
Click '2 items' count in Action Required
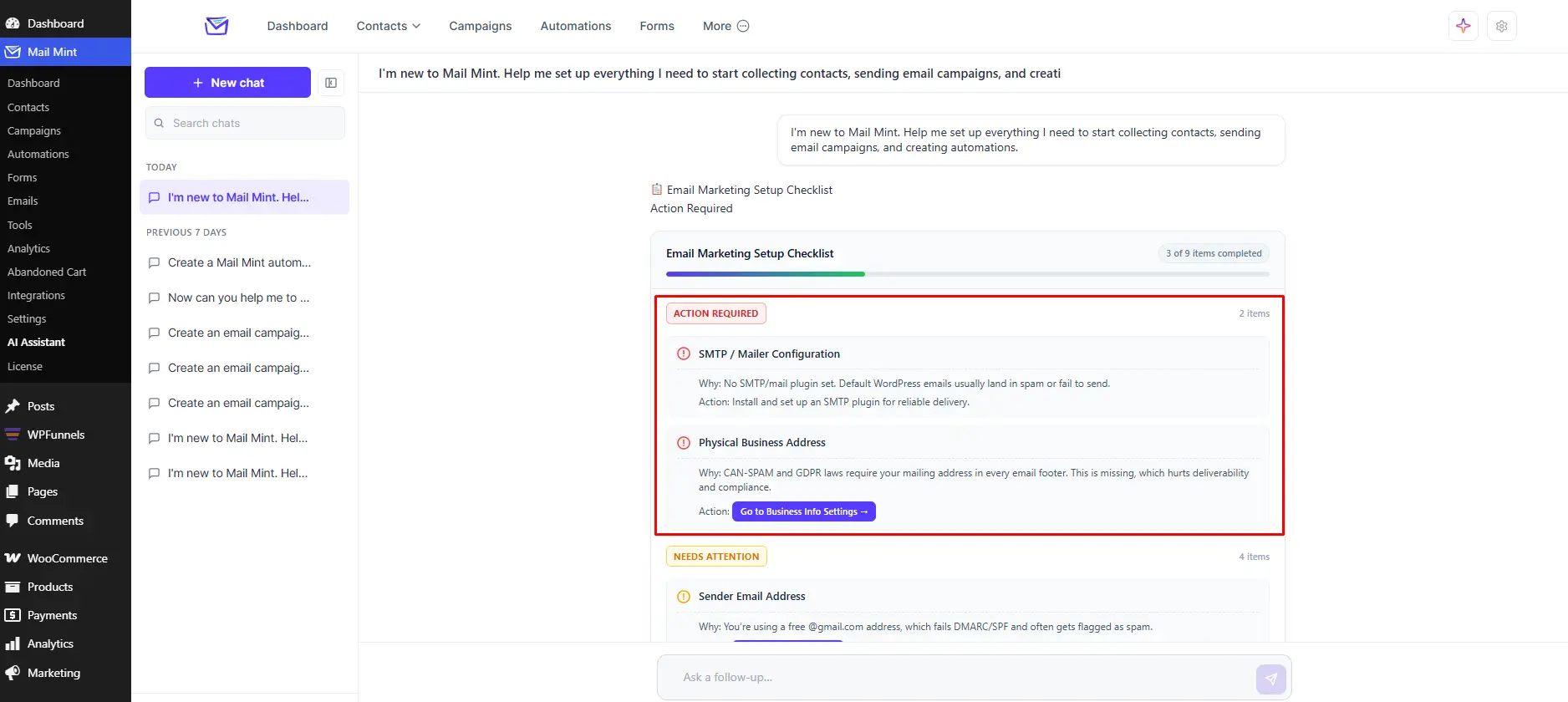[x=1254, y=313]
